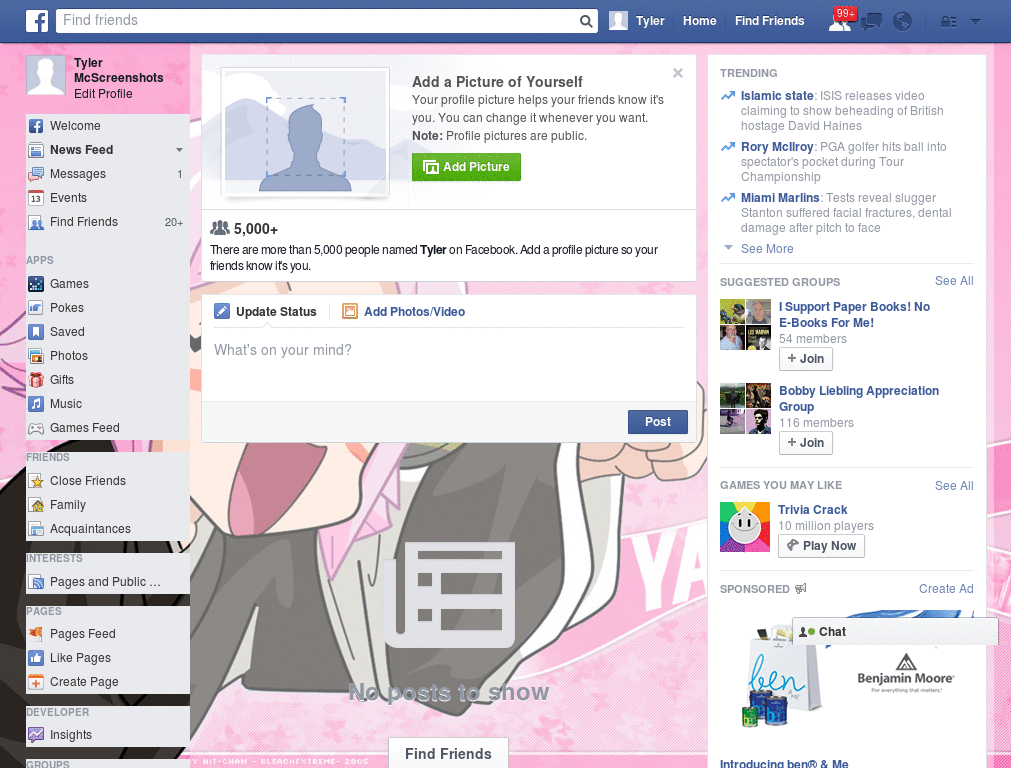Click the green Add Picture button

[466, 167]
